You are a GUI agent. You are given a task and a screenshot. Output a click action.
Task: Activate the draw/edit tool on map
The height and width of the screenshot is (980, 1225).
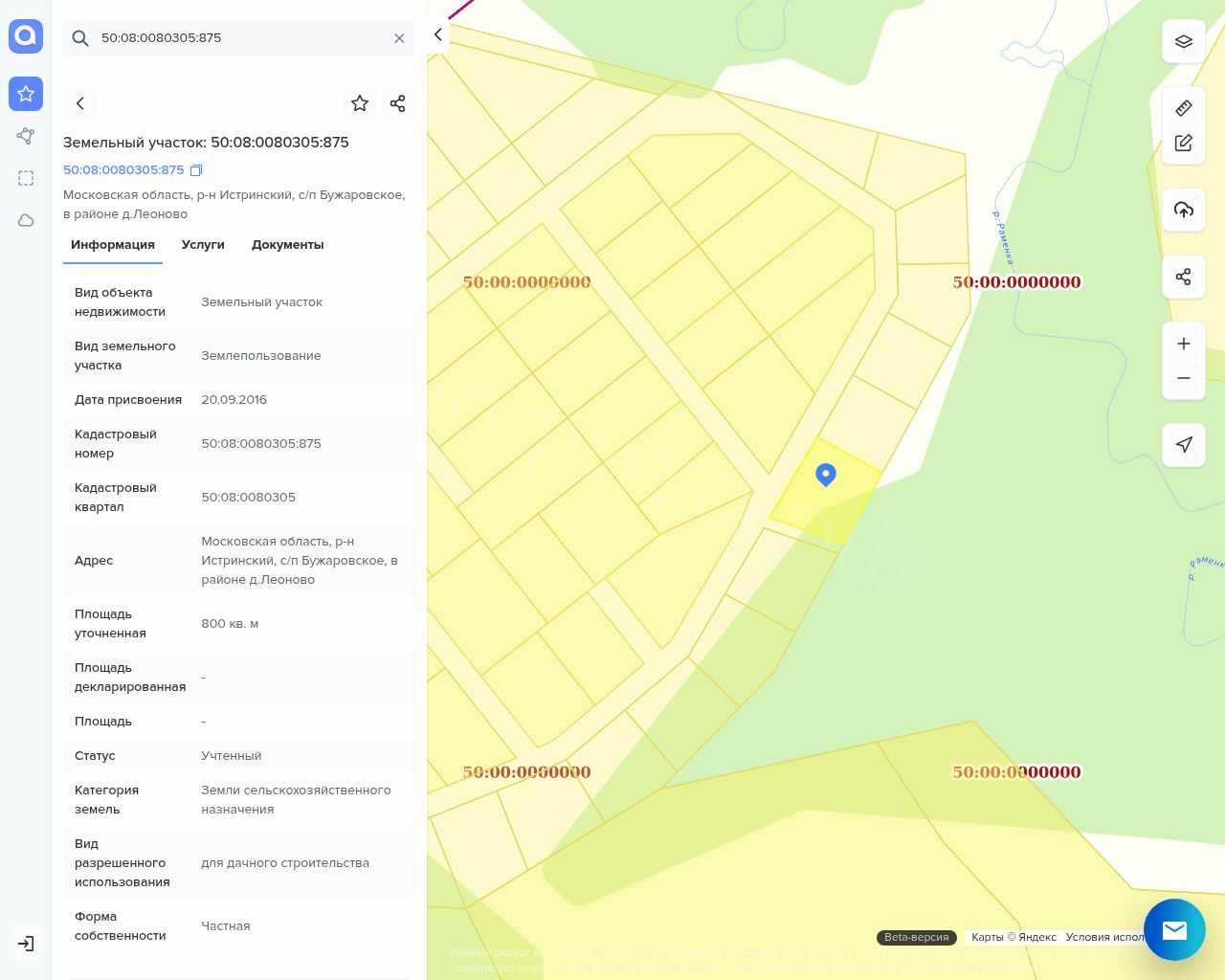point(1183,144)
